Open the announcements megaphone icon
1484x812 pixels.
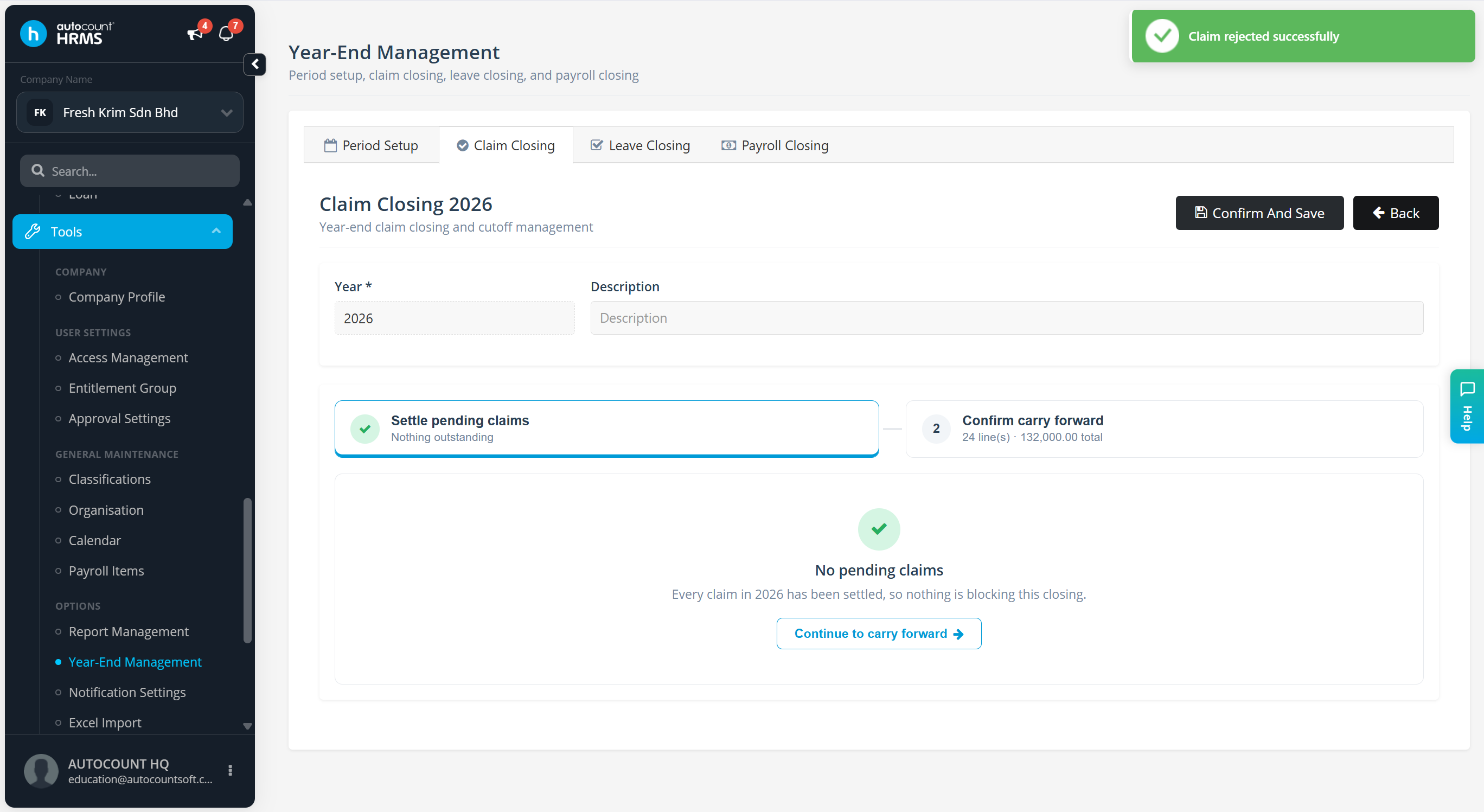click(195, 34)
